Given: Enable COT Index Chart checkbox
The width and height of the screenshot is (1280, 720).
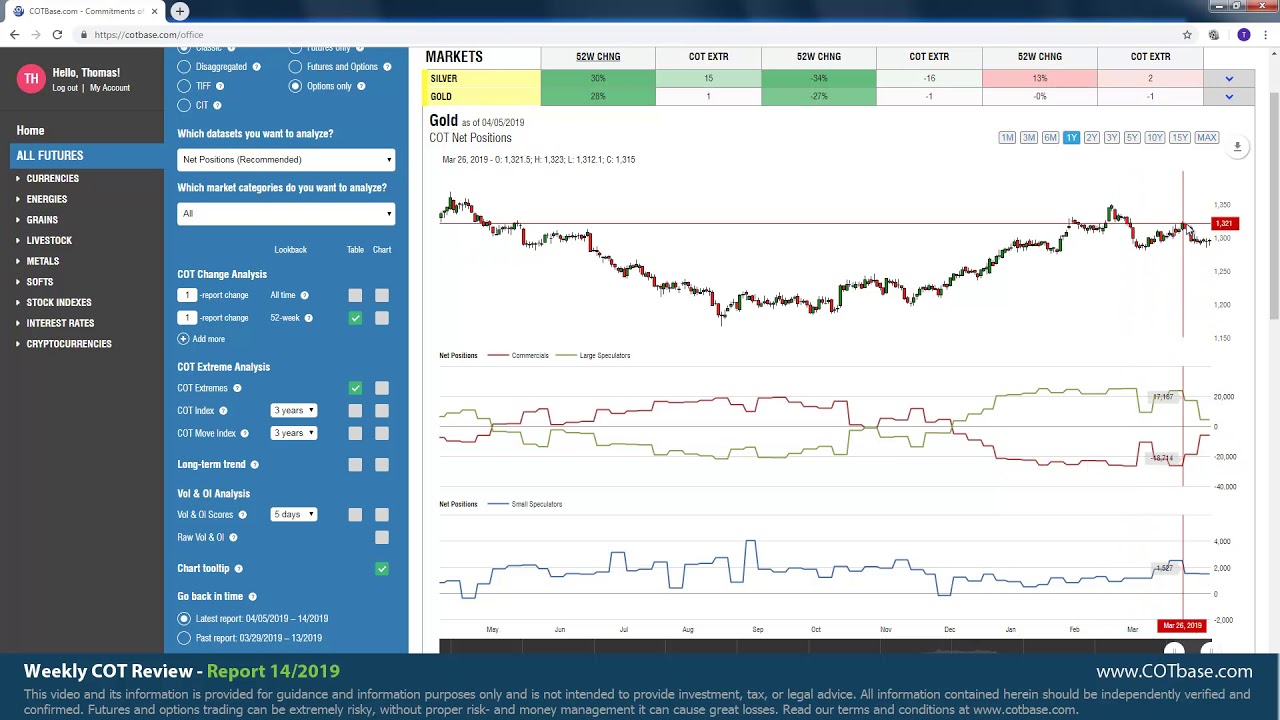Looking at the screenshot, I should pyautogui.click(x=382, y=410).
